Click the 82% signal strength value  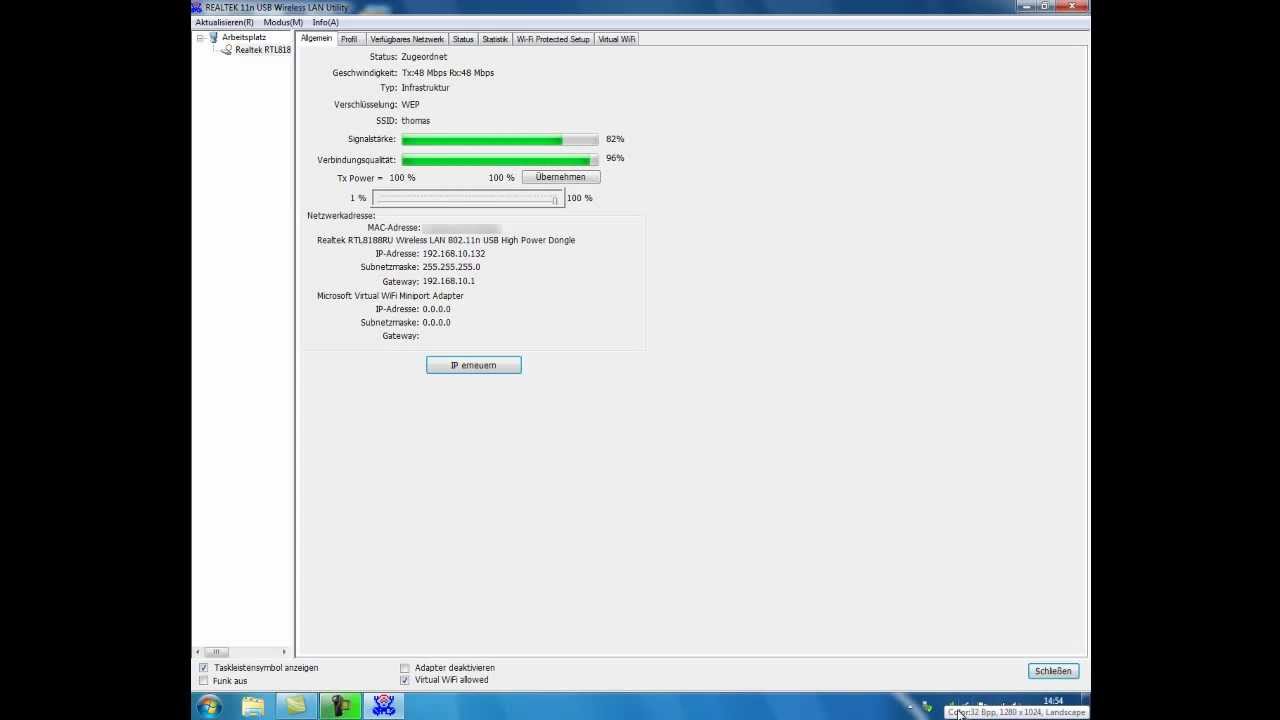[x=615, y=139]
